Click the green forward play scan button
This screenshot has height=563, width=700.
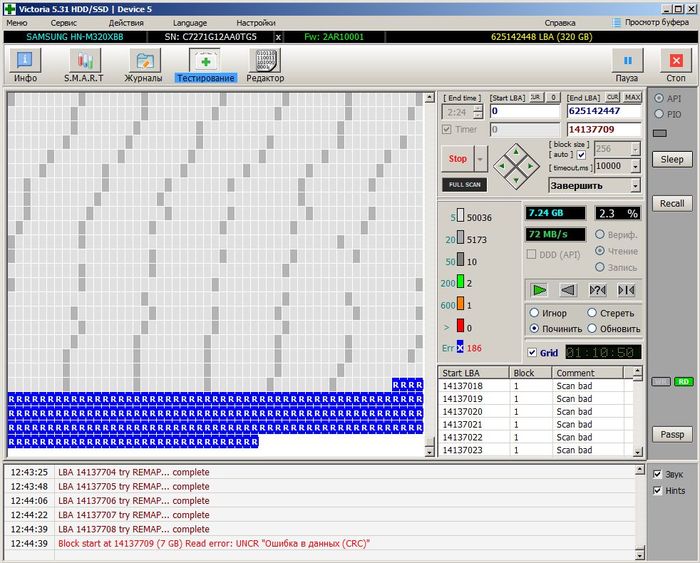tap(540, 290)
